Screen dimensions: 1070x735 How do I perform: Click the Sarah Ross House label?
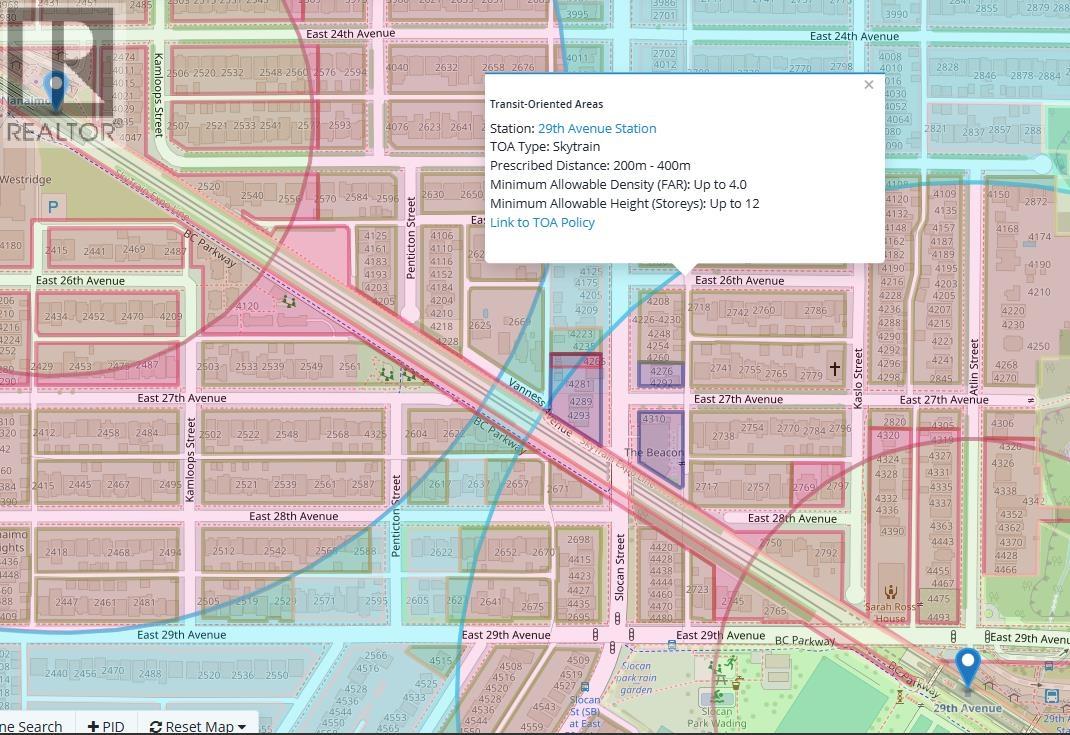point(890,612)
